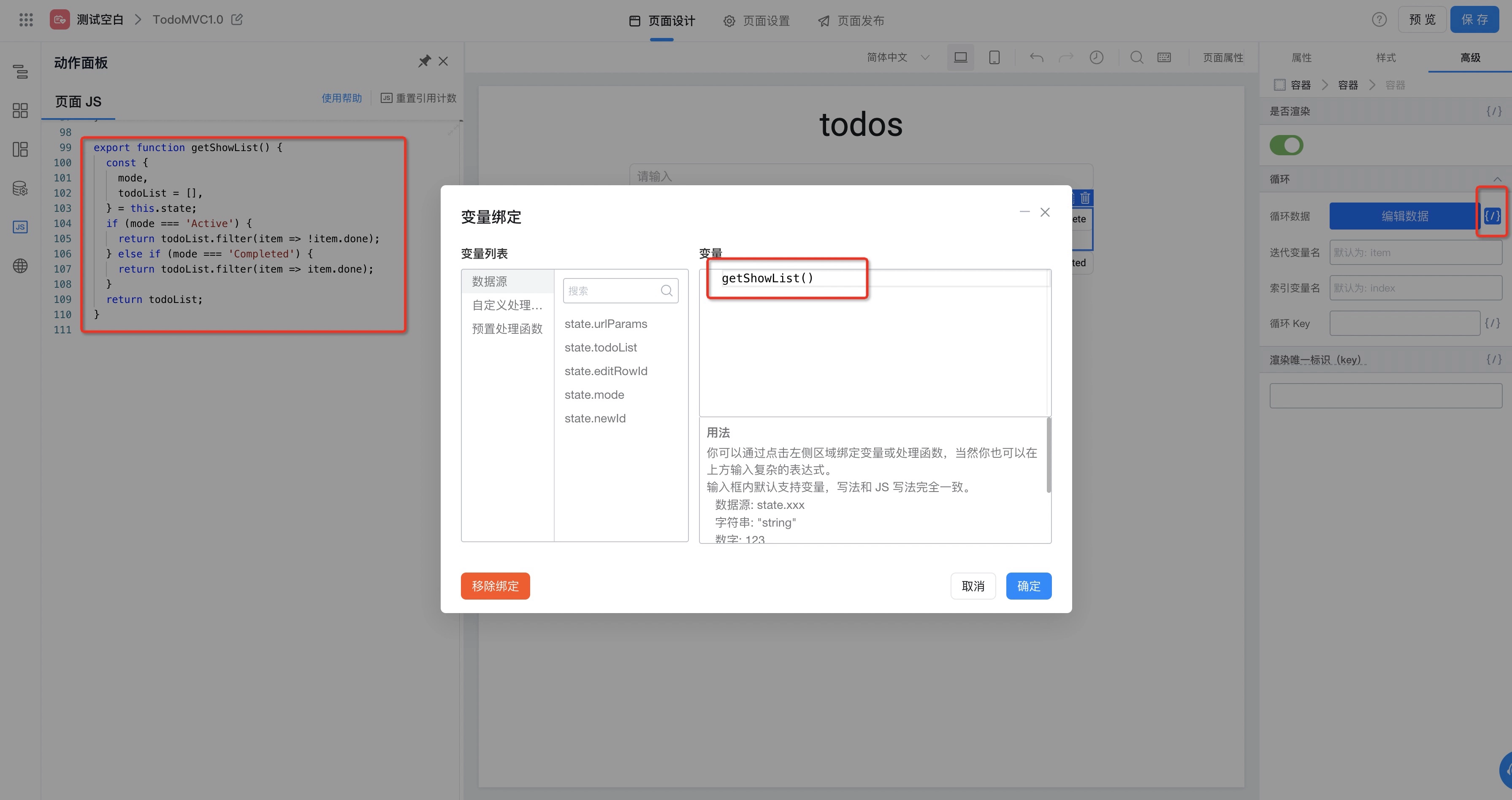Open the 简体中文 language dropdown
This screenshot has height=800, width=1512.
(x=897, y=57)
